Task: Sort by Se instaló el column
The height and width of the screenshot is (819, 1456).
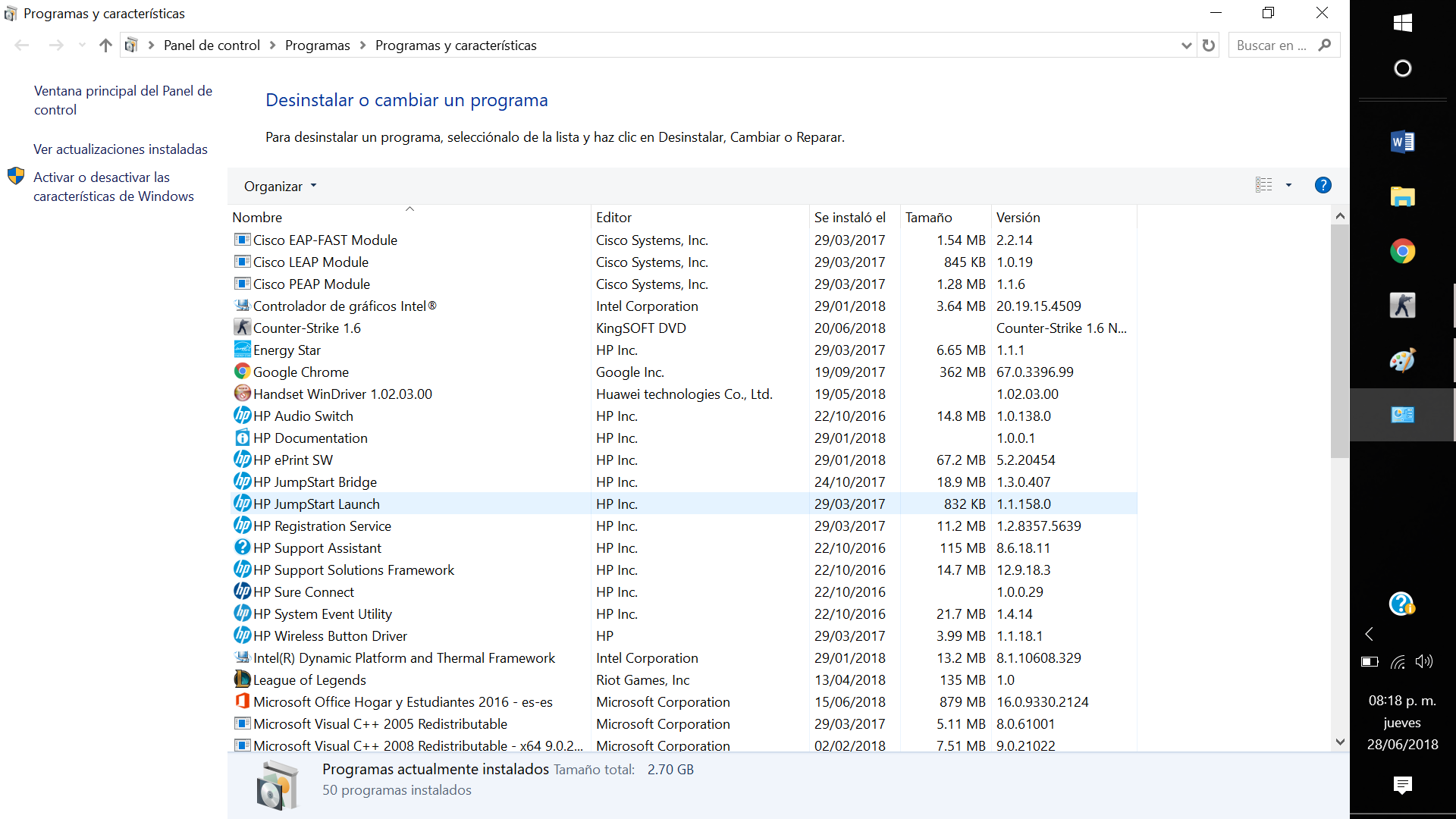Action: (x=855, y=217)
